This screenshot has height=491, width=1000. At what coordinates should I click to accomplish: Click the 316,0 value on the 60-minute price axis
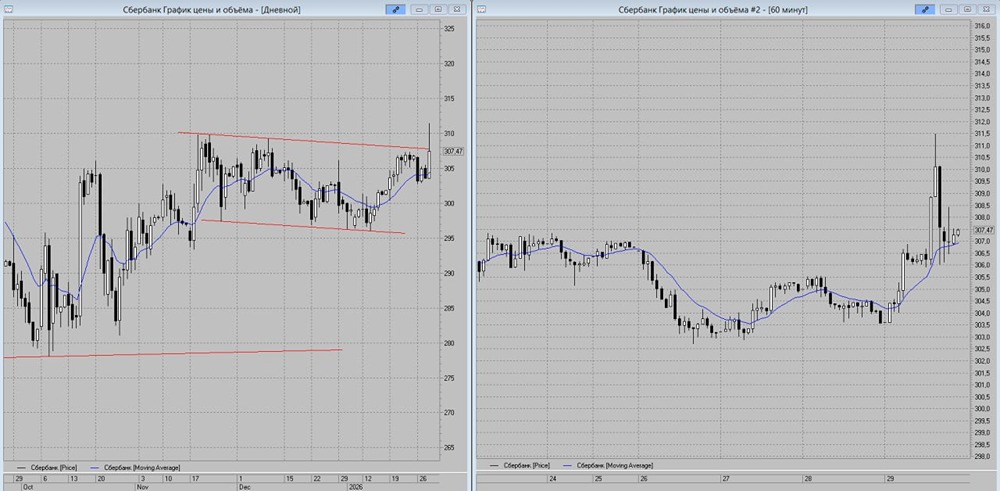pyautogui.click(x=982, y=26)
